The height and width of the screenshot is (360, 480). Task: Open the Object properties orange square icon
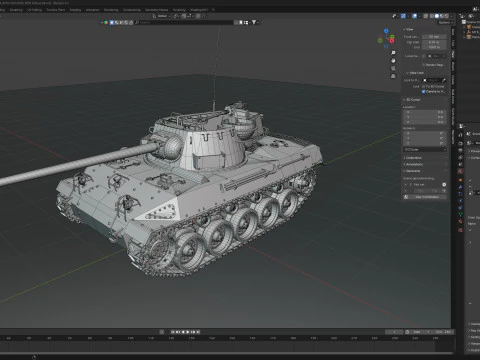pyautogui.click(x=460, y=180)
